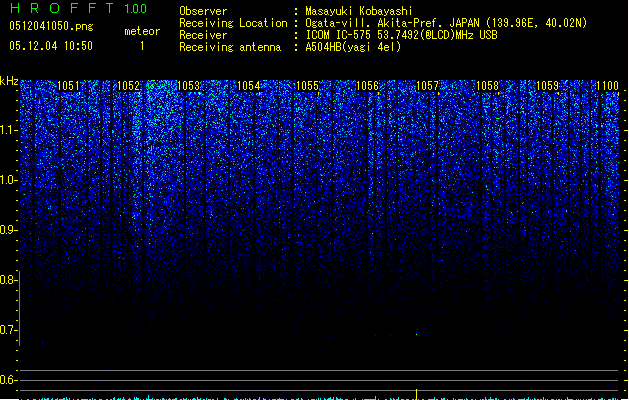The width and height of the screenshot is (629, 400).
Task: Click the A504HB(yagi 4el) antenna text
Action: pyautogui.click(x=353, y=47)
